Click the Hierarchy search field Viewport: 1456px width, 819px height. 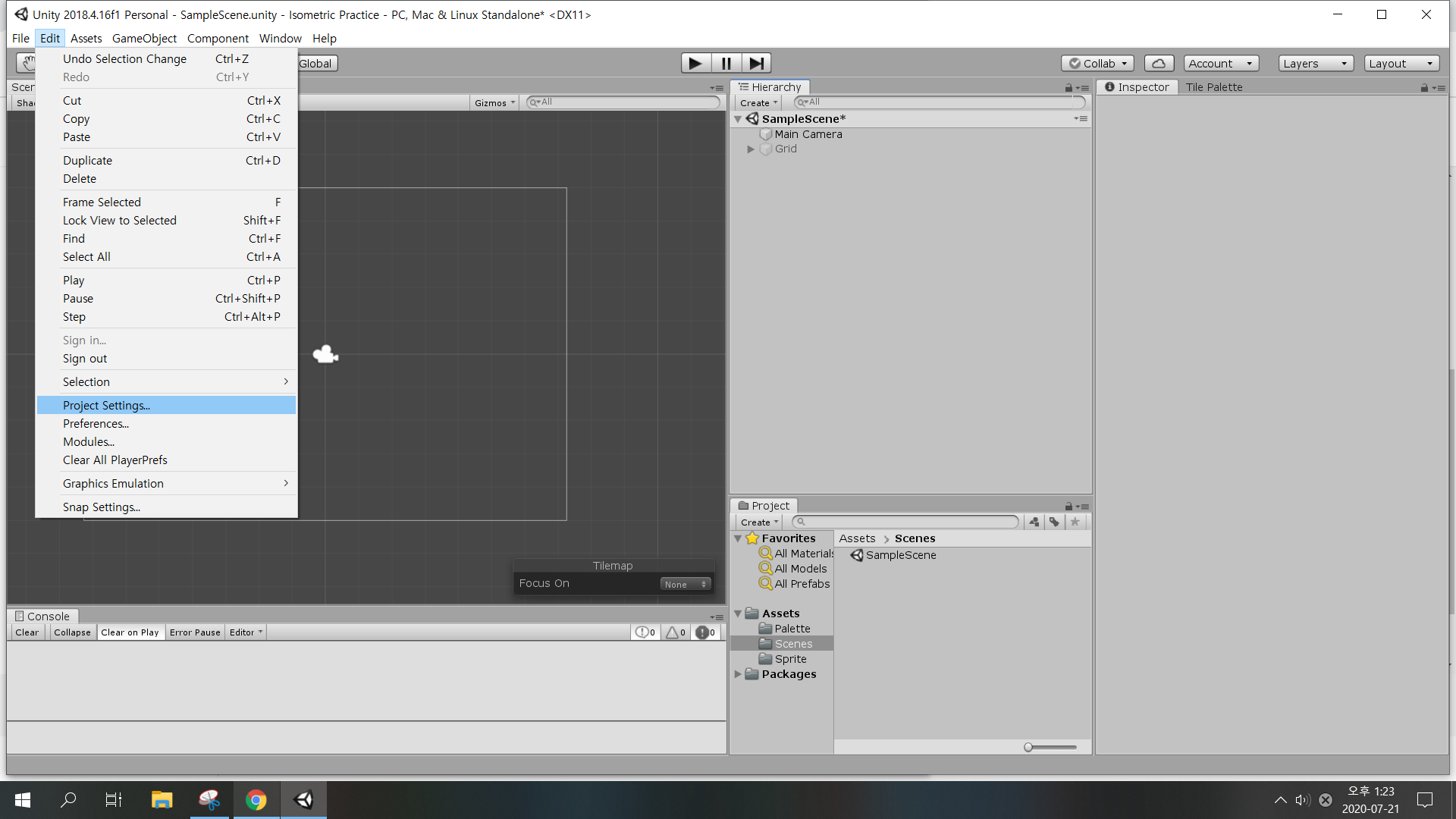point(940,102)
